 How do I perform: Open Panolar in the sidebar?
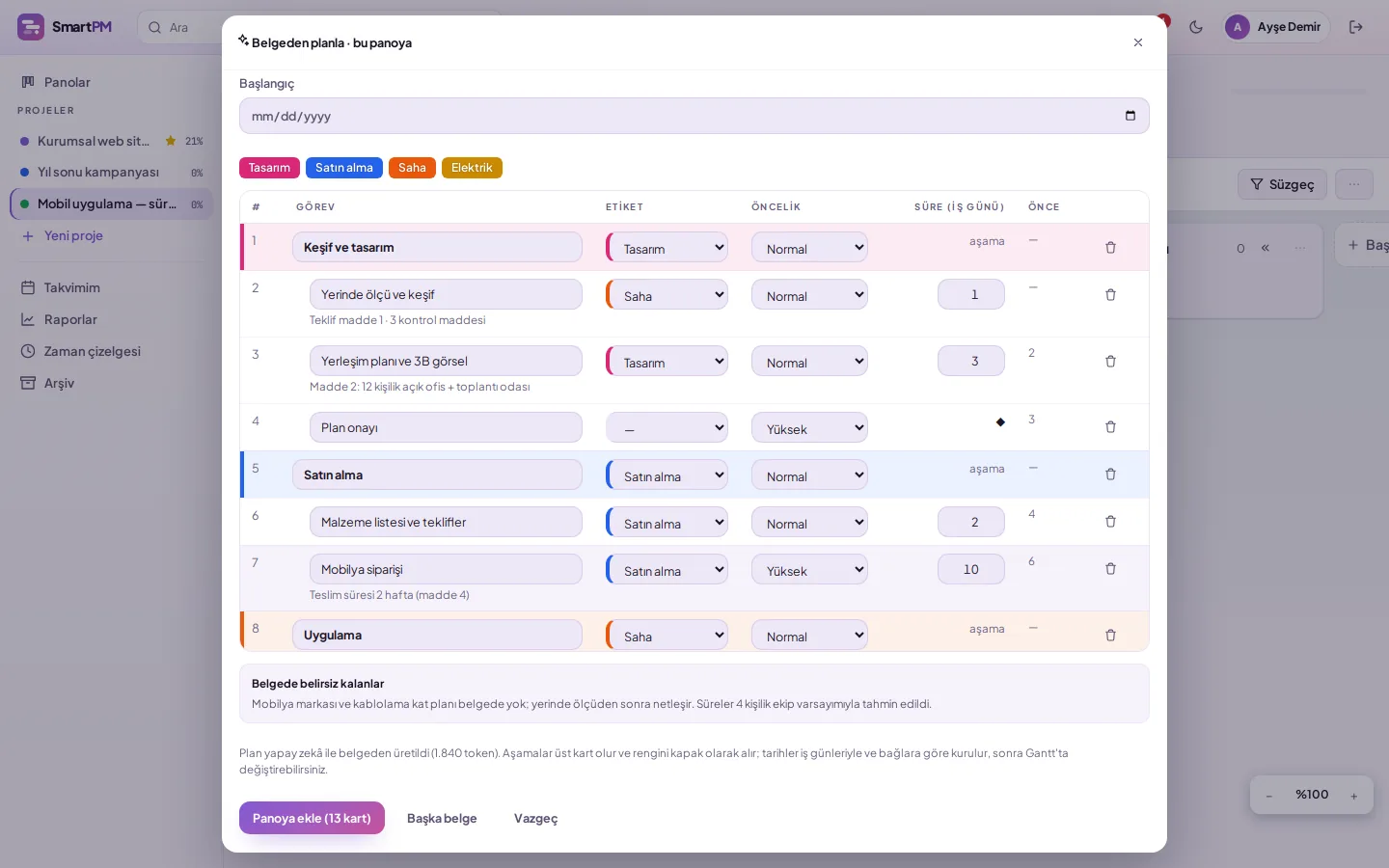point(111,82)
